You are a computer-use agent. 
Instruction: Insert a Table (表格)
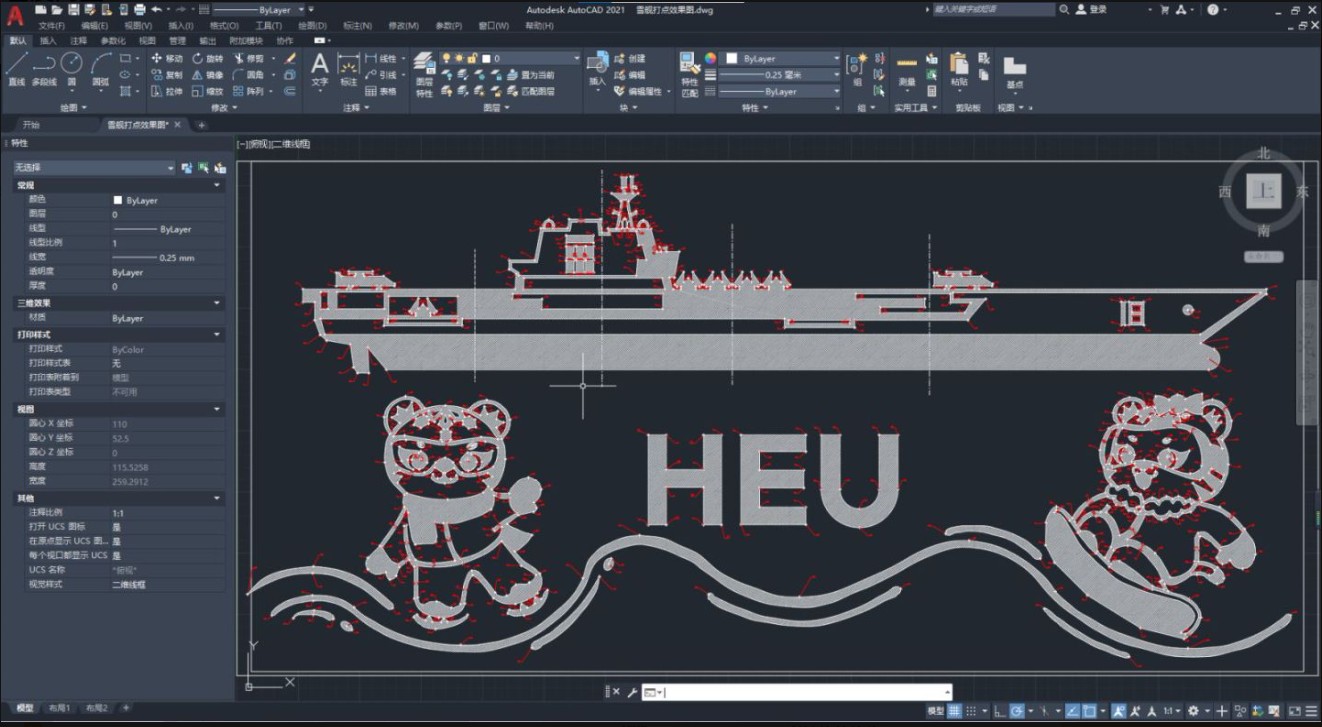click(x=380, y=91)
